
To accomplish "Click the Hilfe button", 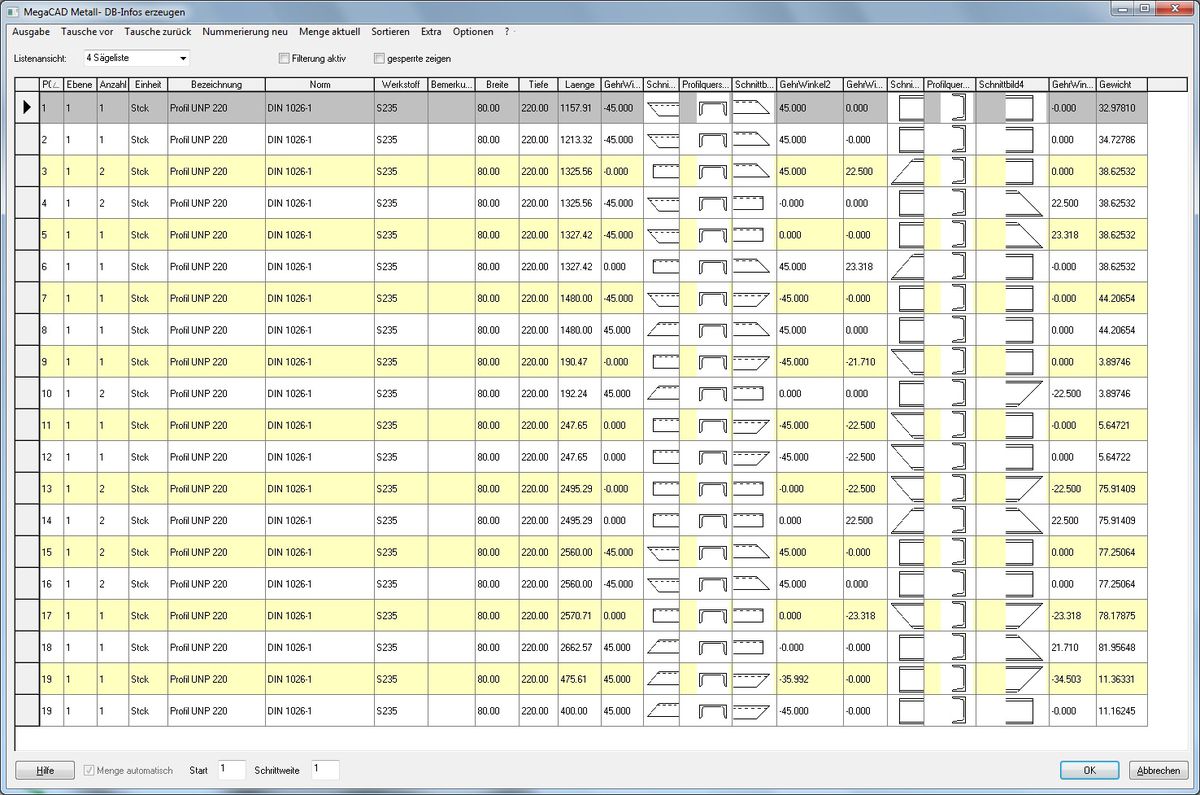I will [x=45, y=770].
